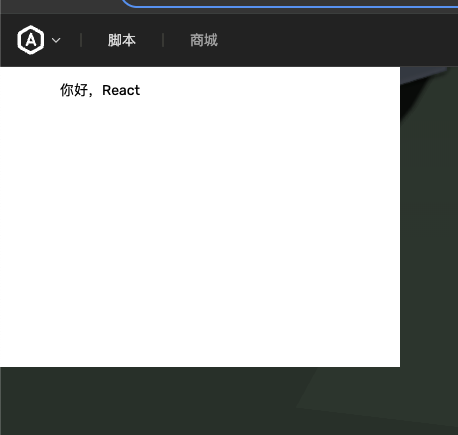
Task: Click the 你好 characters in the white panel
Action: (74, 90)
